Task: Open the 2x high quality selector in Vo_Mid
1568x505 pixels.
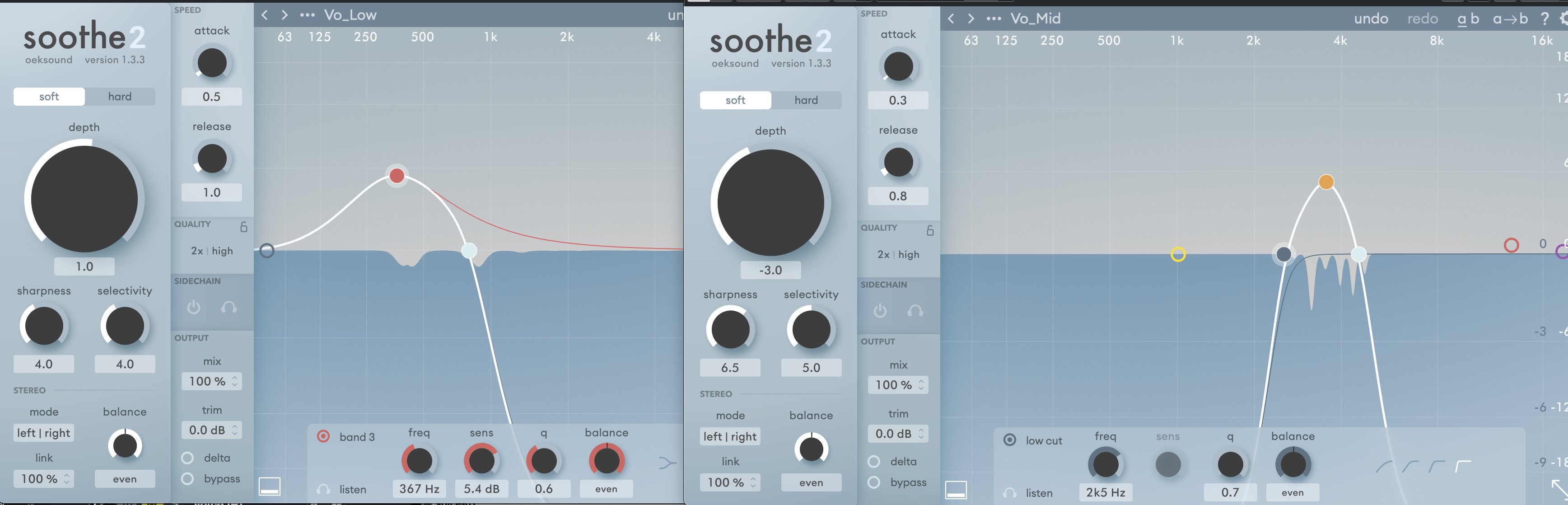Action: coord(898,255)
